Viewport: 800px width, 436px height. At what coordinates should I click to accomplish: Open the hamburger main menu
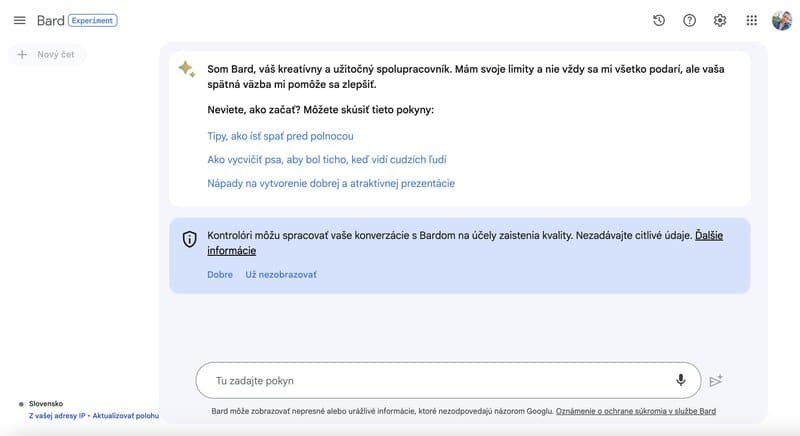(19, 20)
